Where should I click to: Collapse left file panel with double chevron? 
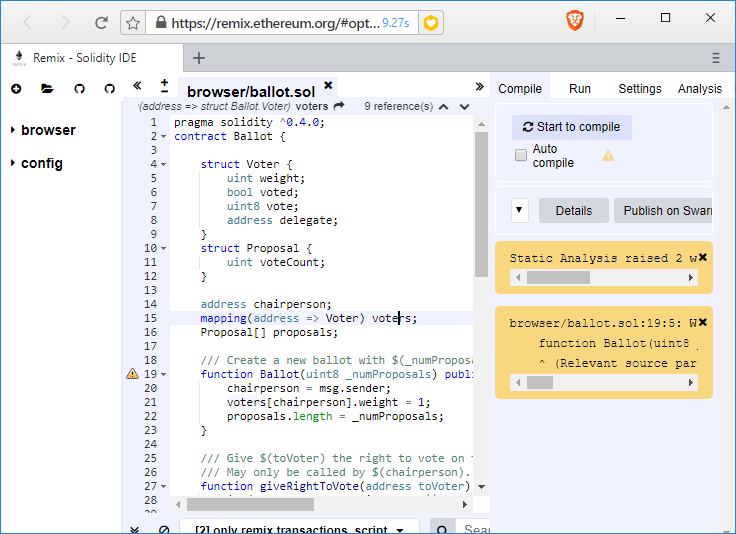tap(137, 85)
